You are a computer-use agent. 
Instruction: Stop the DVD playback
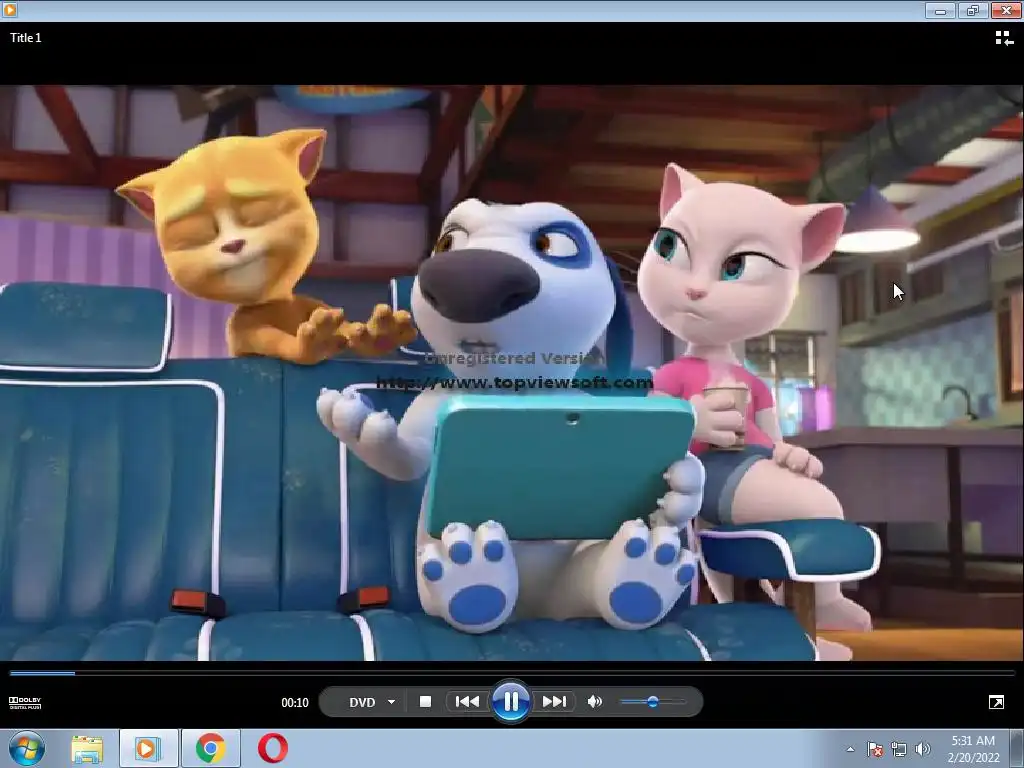(425, 701)
